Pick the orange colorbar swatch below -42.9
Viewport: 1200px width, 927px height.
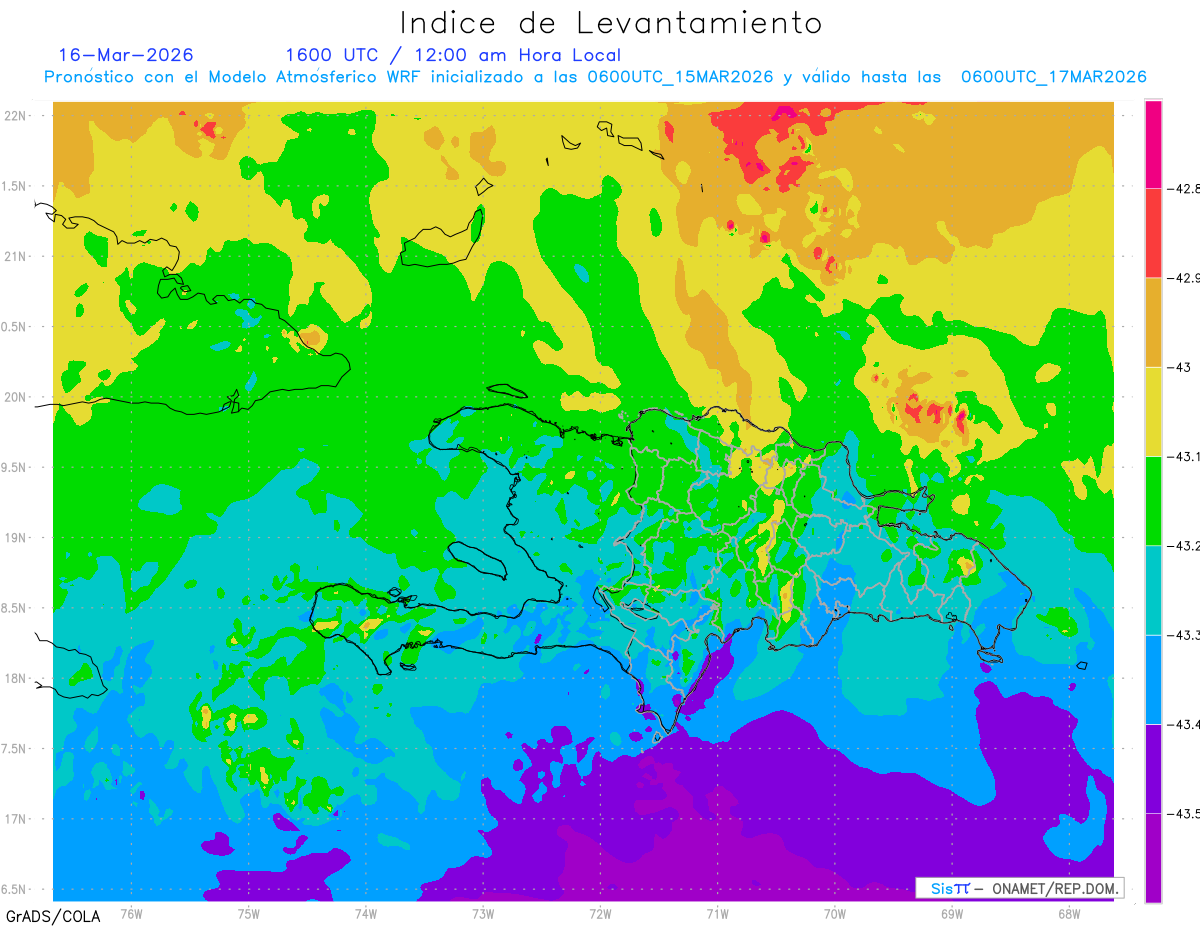[x=1153, y=322]
